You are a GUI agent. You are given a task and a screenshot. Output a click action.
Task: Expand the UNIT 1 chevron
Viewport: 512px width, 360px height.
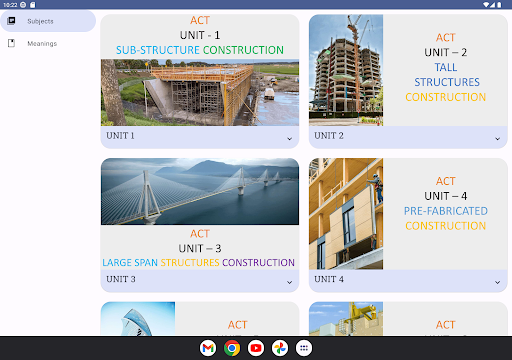click(290, 139)
